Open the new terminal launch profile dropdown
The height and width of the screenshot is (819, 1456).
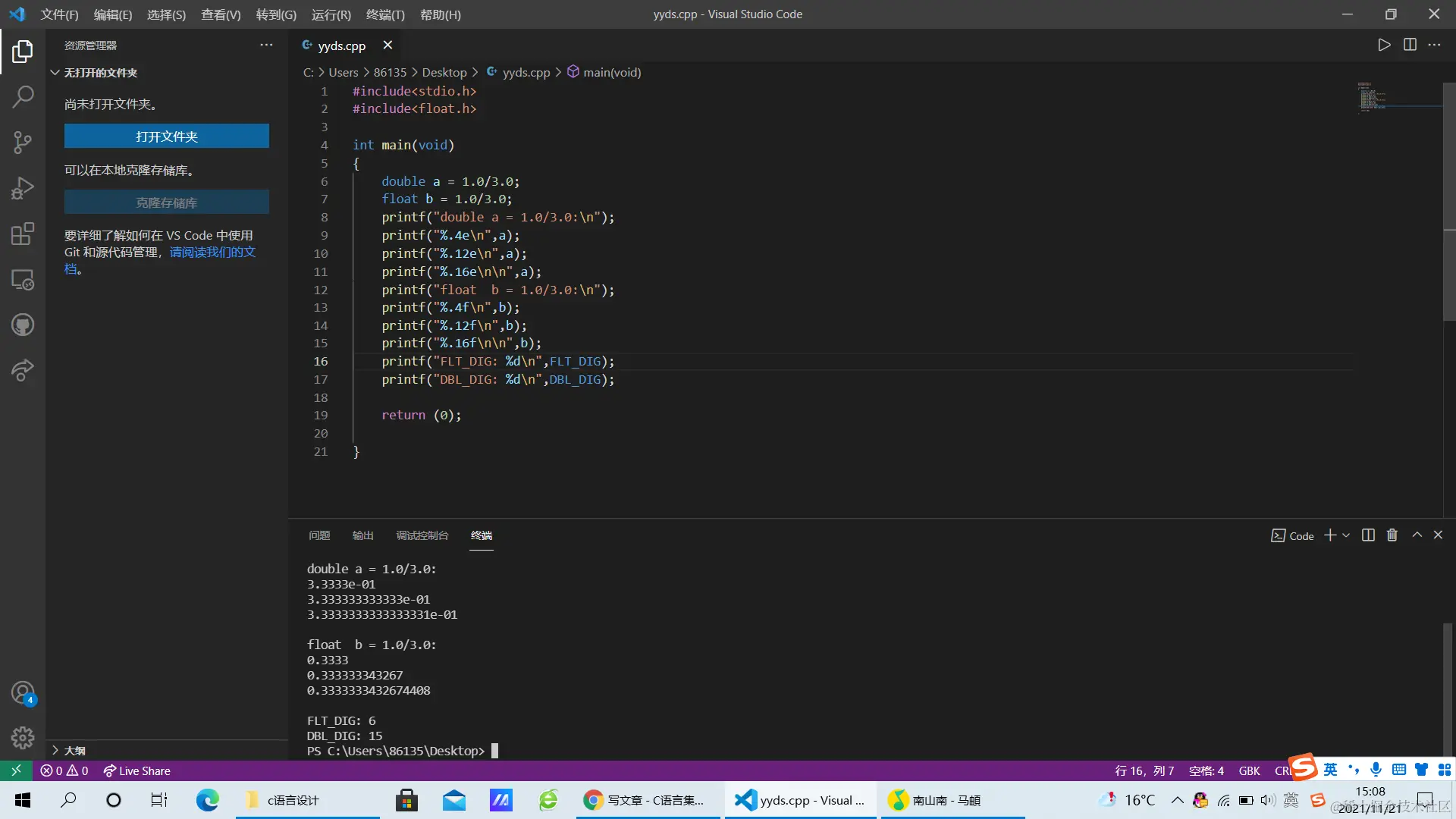[1346, 535]
